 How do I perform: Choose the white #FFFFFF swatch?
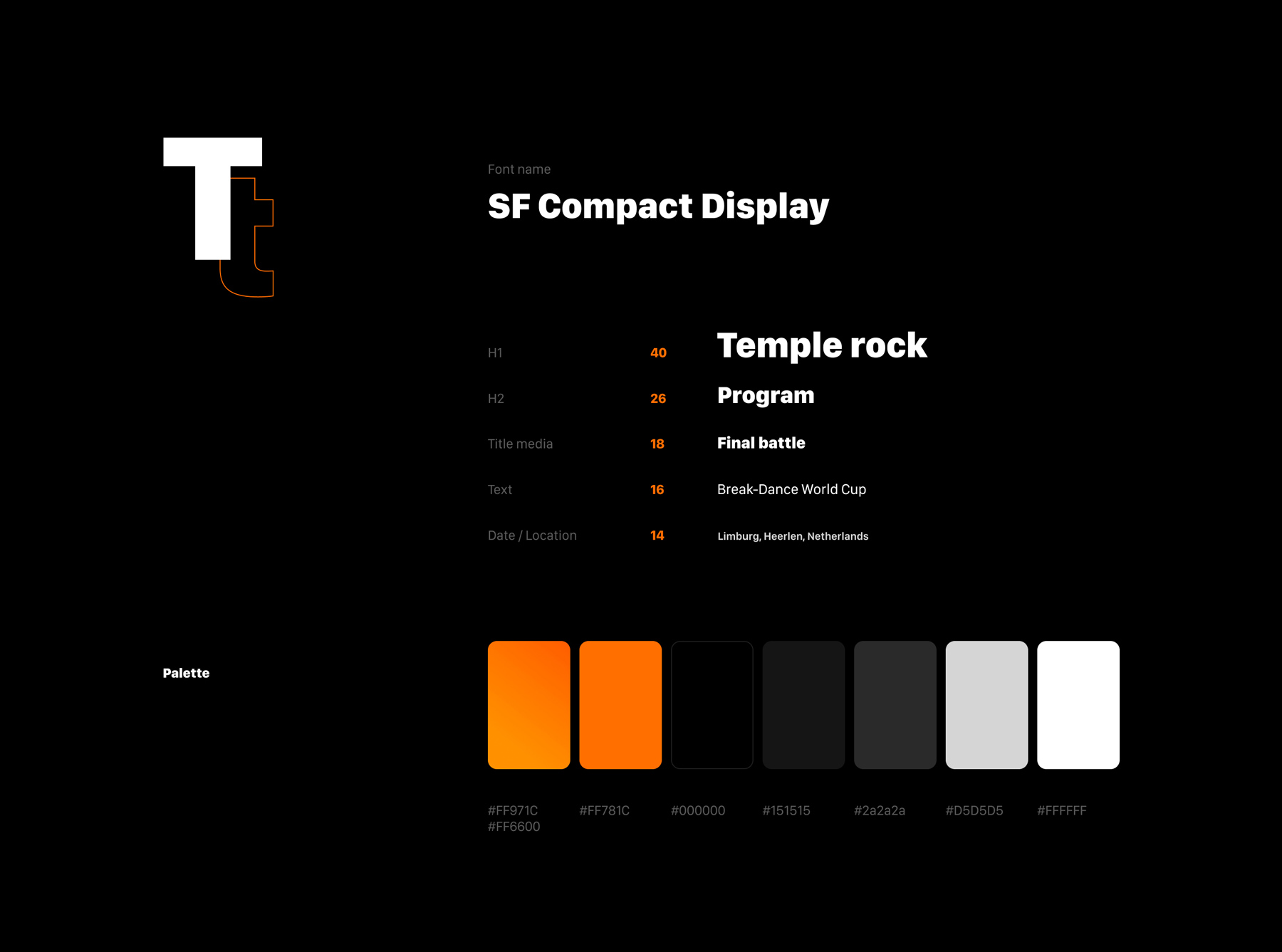coord(1078,704)
